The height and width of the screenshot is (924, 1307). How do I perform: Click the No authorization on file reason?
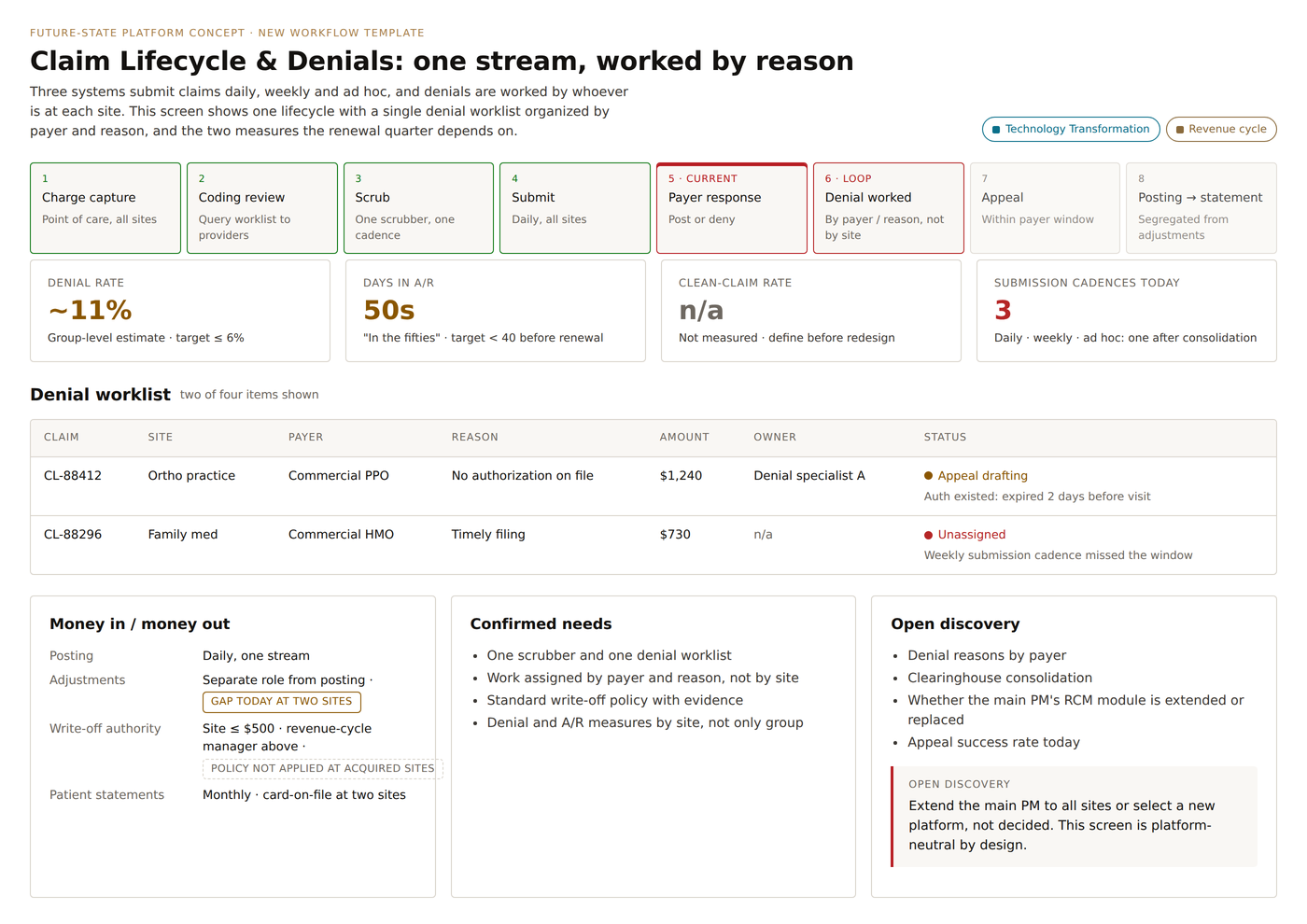[523, 476]
